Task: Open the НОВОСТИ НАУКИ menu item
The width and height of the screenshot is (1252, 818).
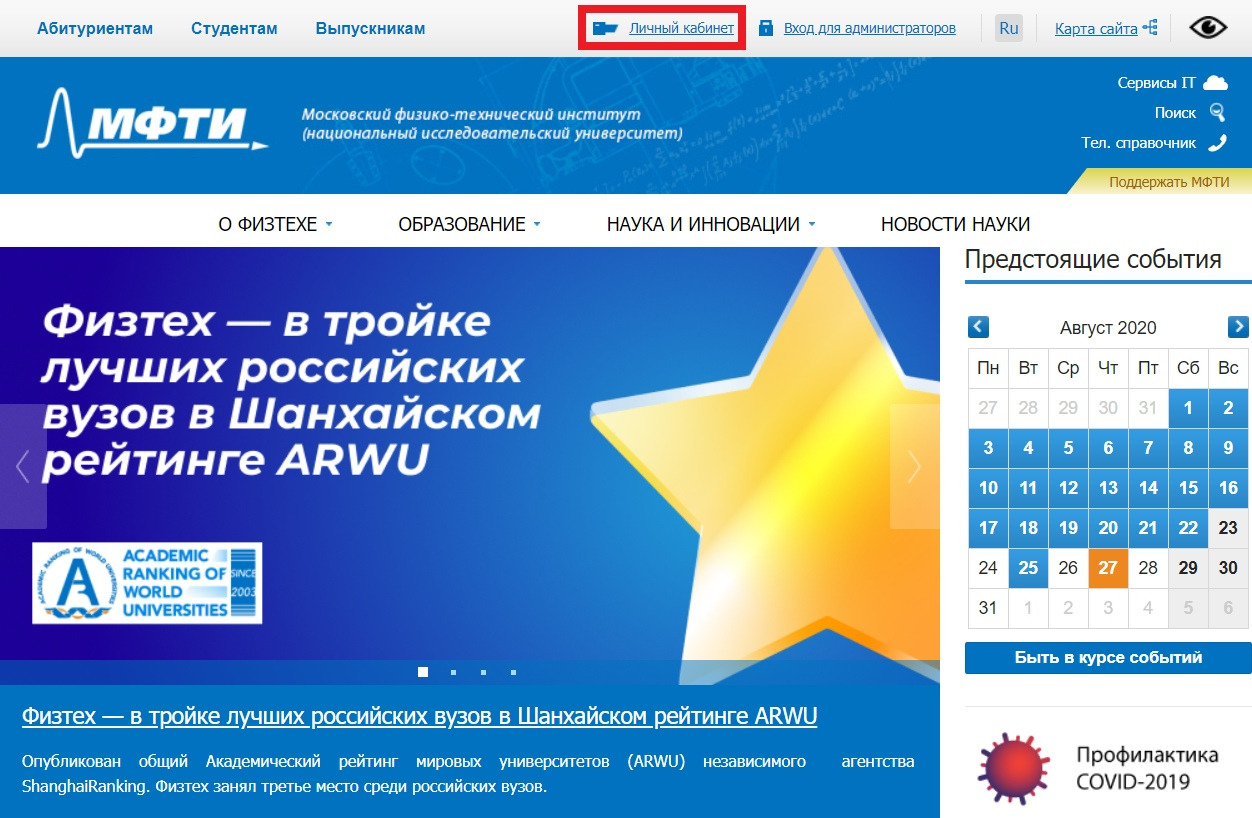Action: click(955, 224)
